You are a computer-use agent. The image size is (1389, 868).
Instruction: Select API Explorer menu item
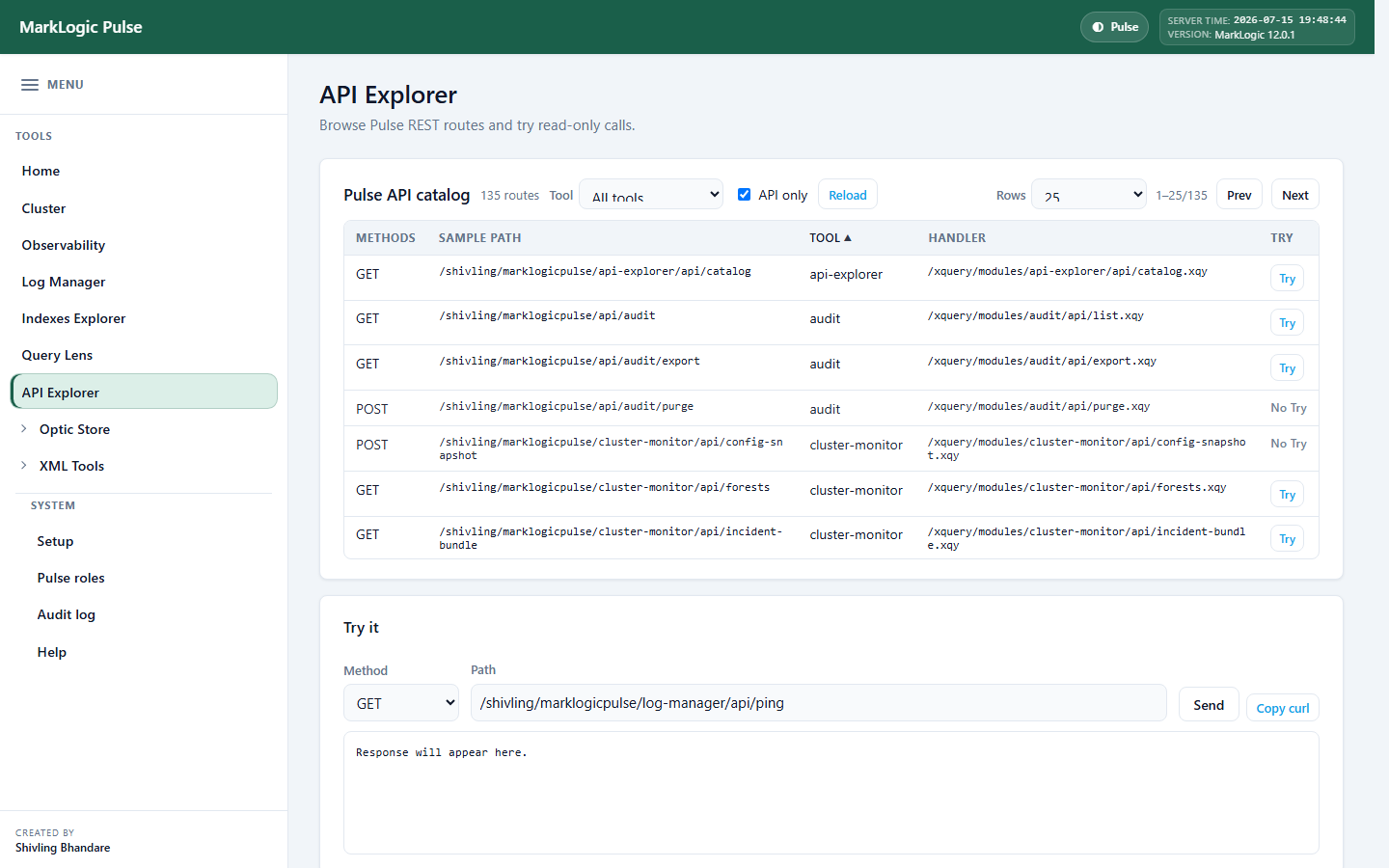point(144,392)
